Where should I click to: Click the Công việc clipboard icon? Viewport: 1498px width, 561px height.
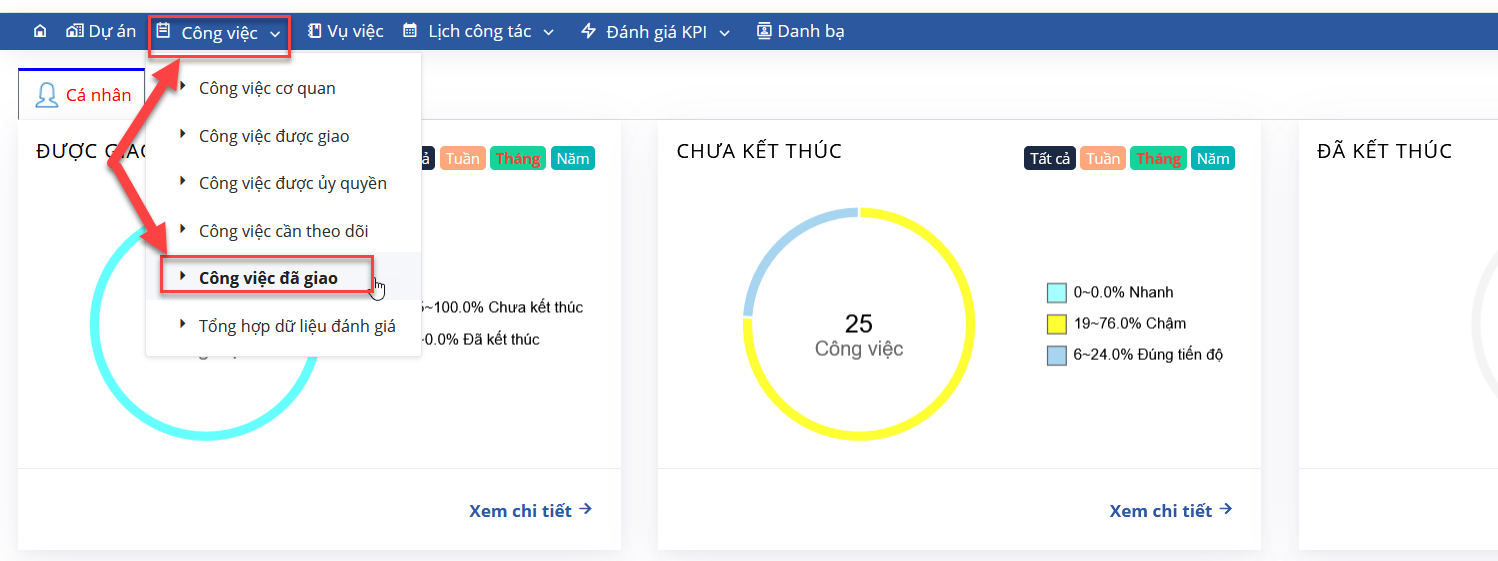tap(163, 31)
